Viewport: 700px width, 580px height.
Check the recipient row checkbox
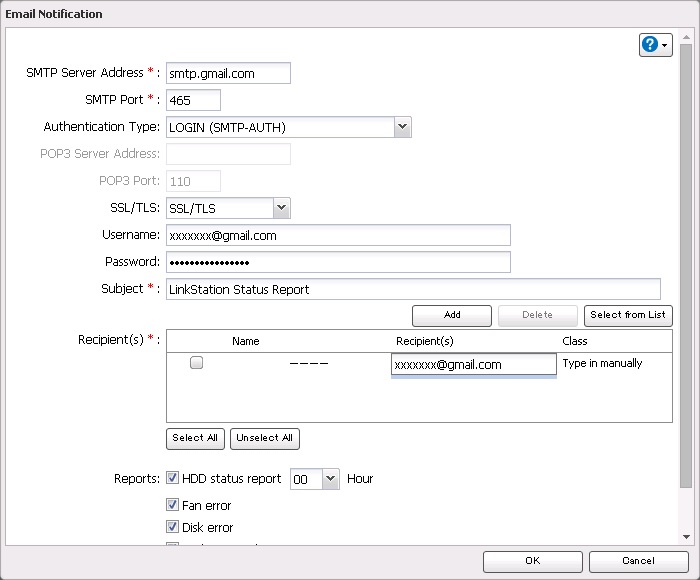coord(197,364)
